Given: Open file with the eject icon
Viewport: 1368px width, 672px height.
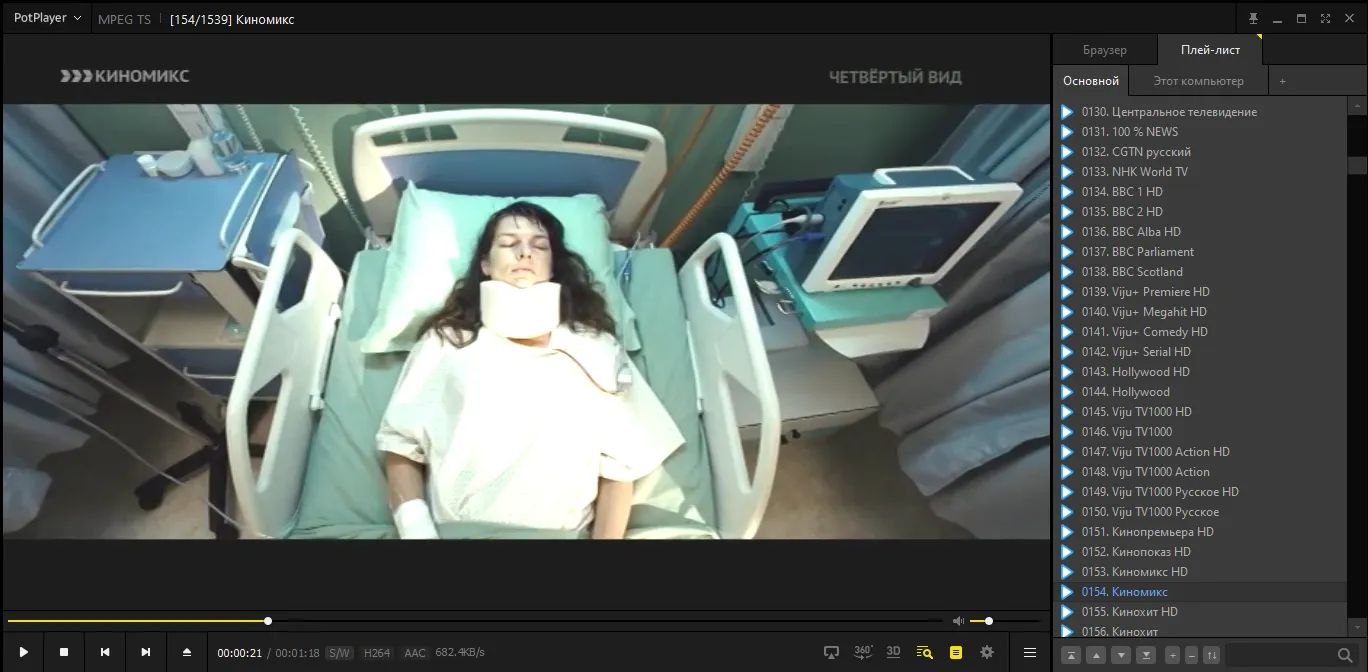Looking at the screenshot, I should click(186, 652).
